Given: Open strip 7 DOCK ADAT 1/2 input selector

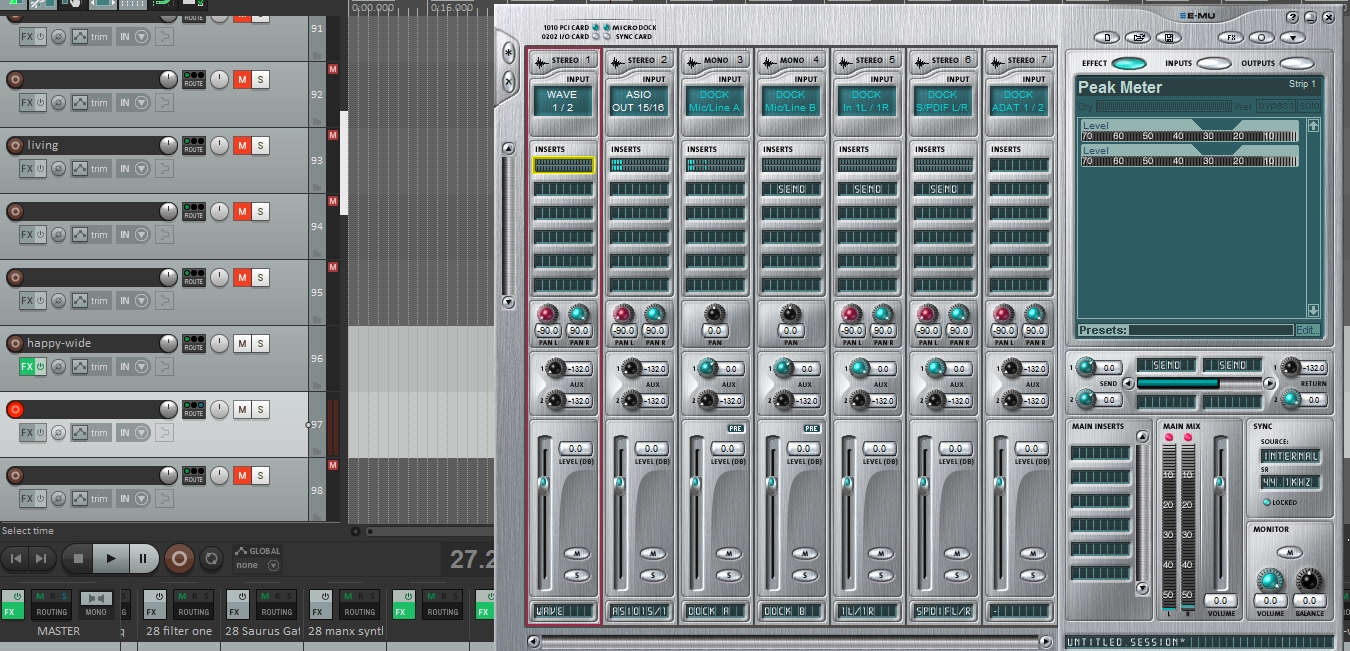Looking at the screenshot, I should 1018,101.
